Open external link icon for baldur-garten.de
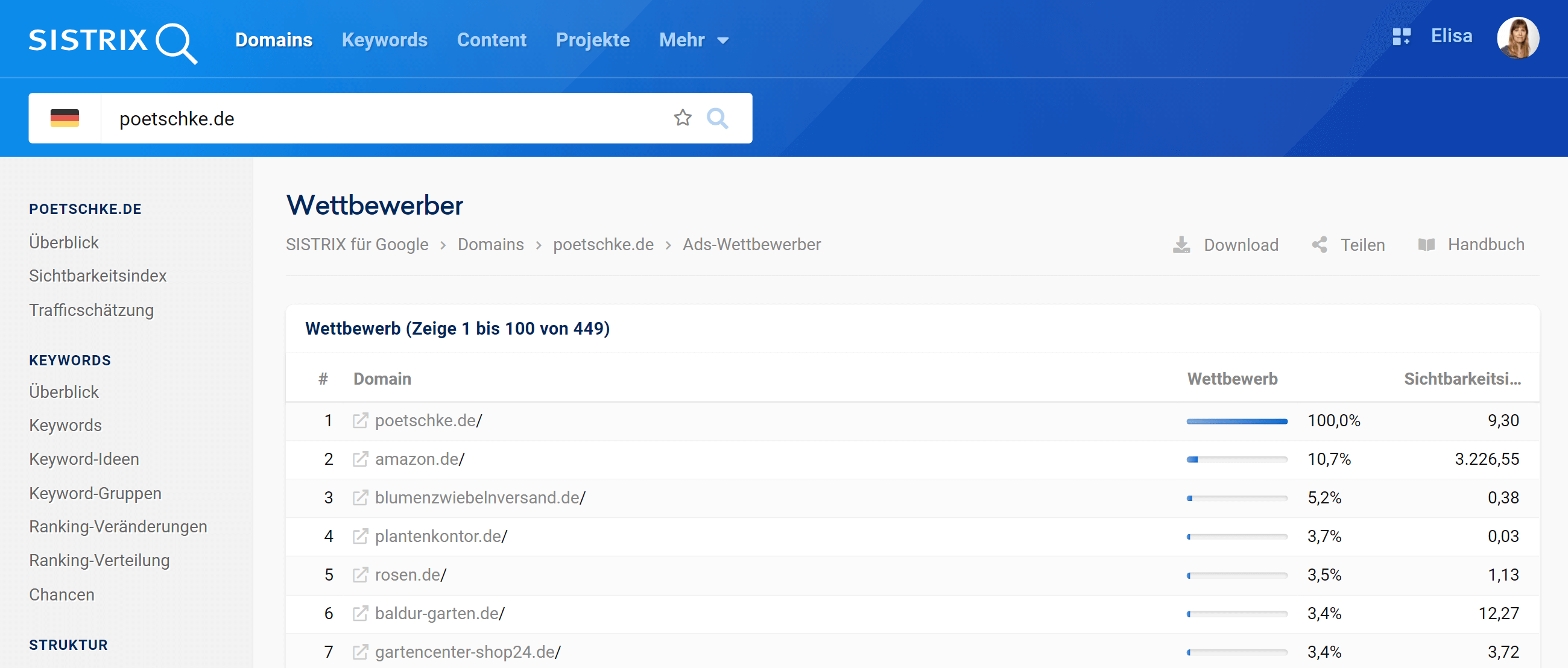The image size is (1568, 668). tap(361, 613)
